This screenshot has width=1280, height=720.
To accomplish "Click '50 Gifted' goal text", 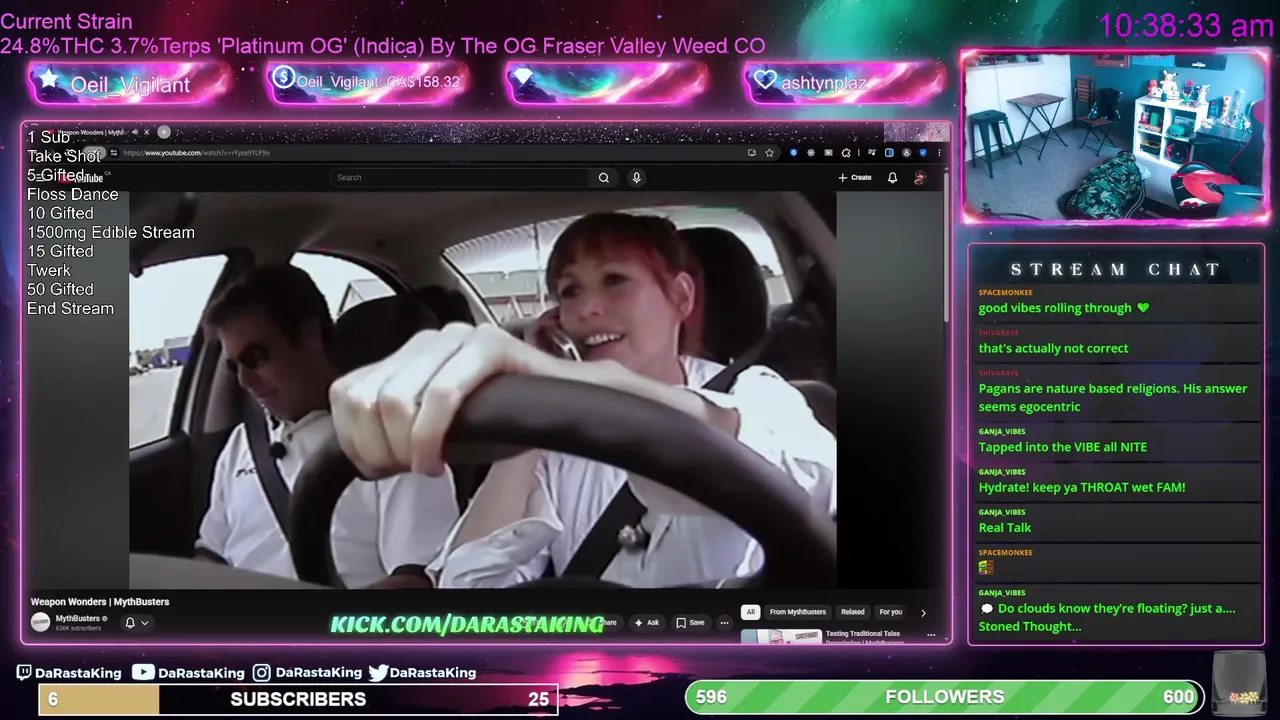I will click(x=60, y=289).
